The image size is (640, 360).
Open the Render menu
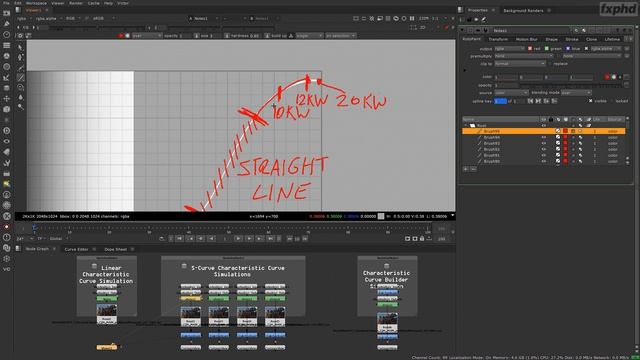point(76,3)
